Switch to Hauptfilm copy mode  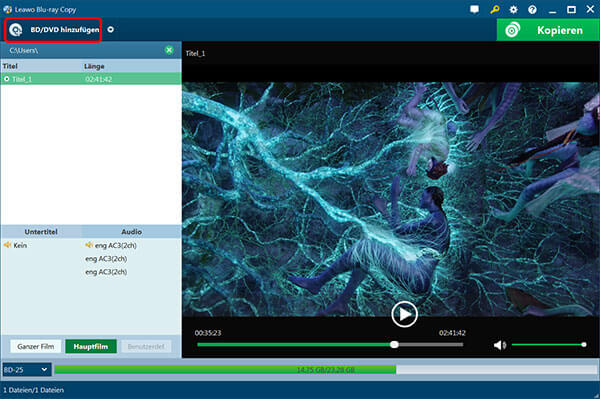[91, 347]
